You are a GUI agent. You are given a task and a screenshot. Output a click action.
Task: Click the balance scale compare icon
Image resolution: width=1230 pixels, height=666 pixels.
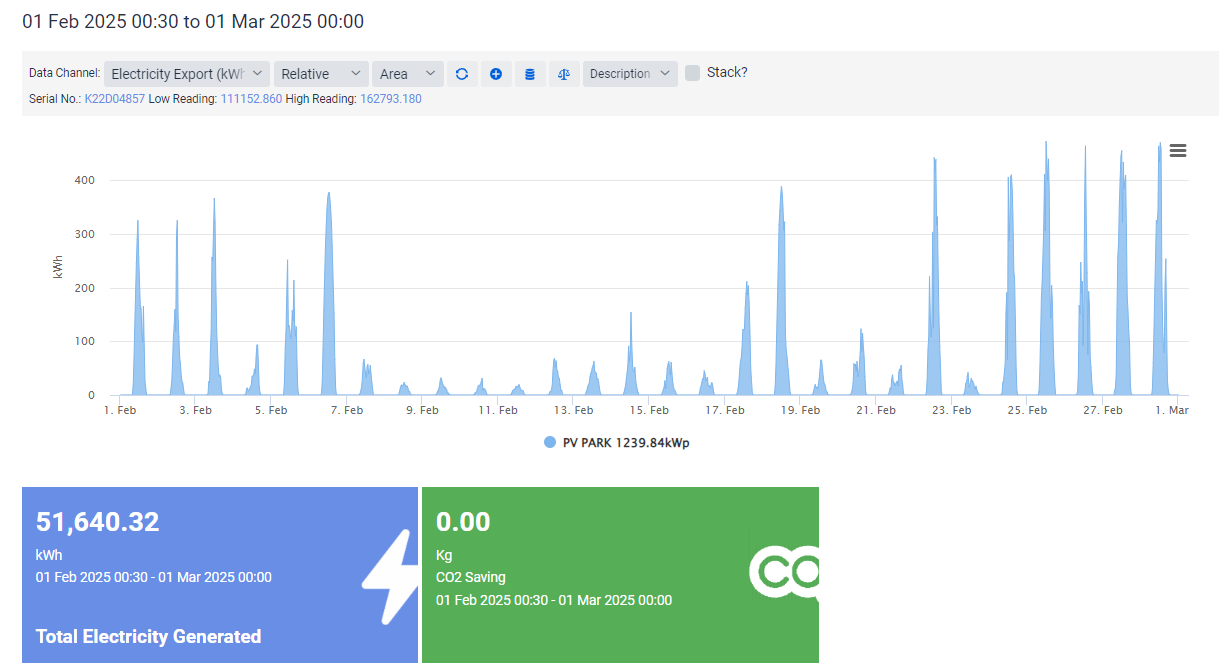pyautogui.click(x=564, y=74)
